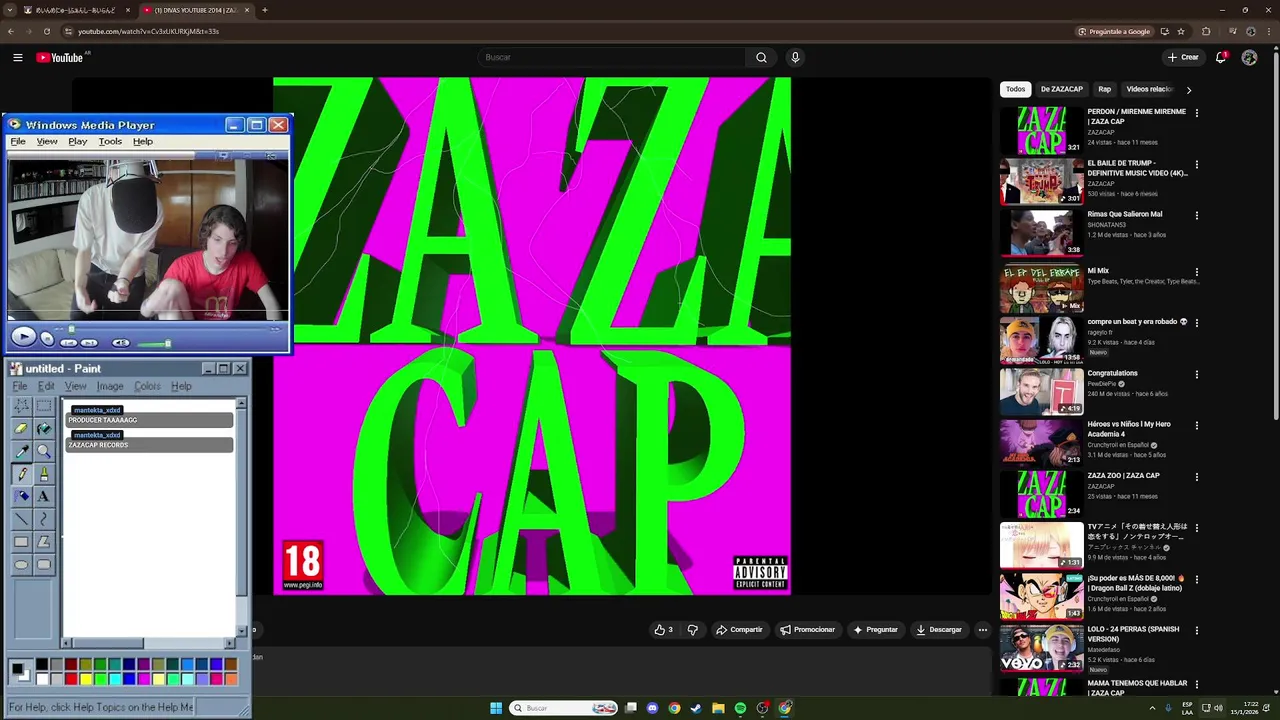Show hidden system tray icons chevron
The height and width of the screenshot is (720, 1280).
click(x=1152, y=708)
